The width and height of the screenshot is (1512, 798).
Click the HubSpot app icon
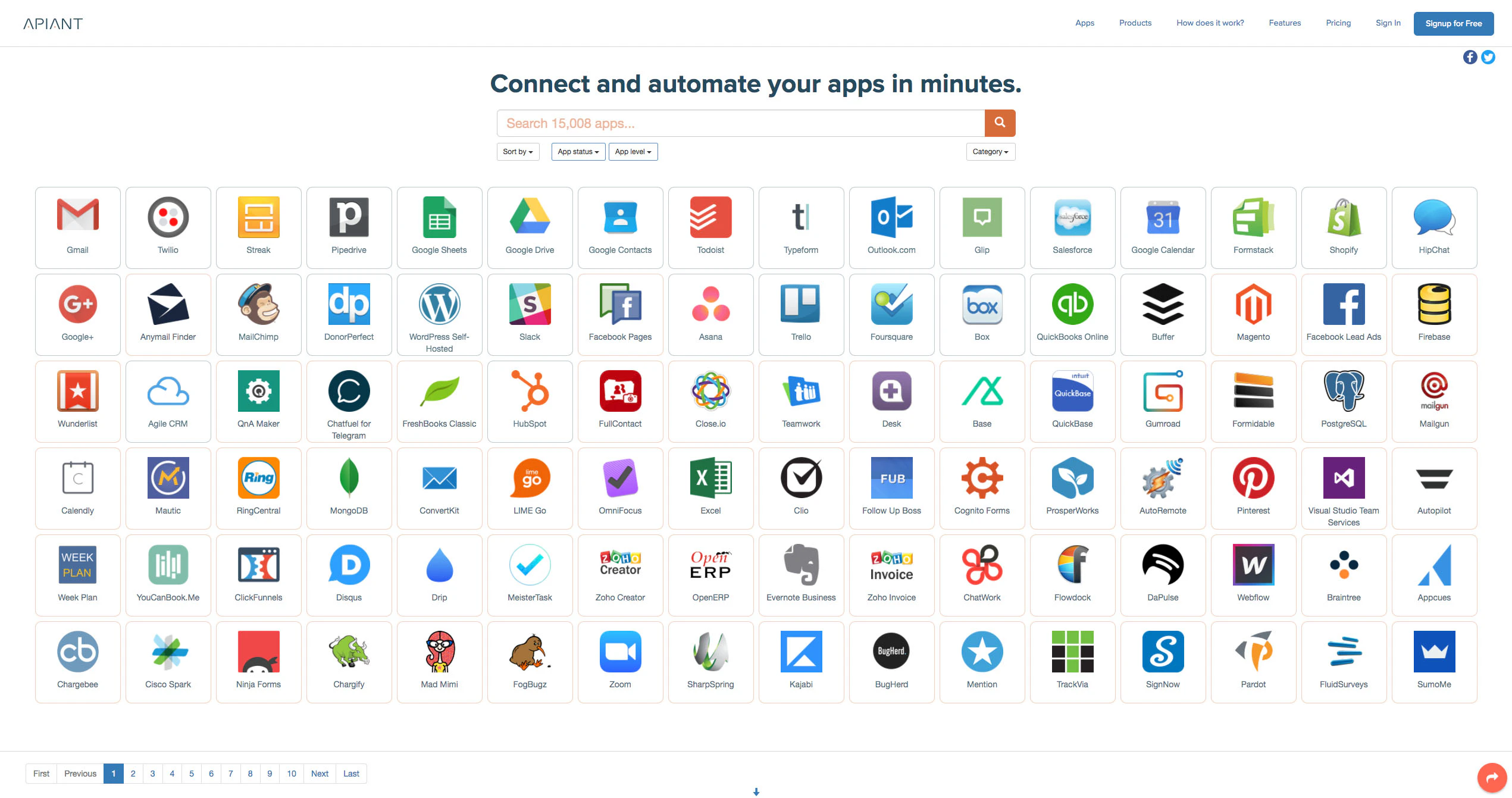coord(530,392)
